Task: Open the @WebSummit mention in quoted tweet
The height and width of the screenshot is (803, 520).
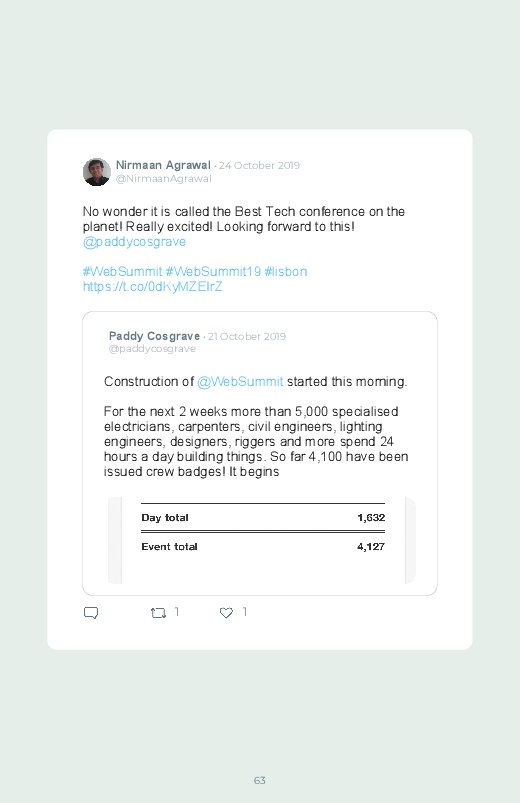Action: 240,382
